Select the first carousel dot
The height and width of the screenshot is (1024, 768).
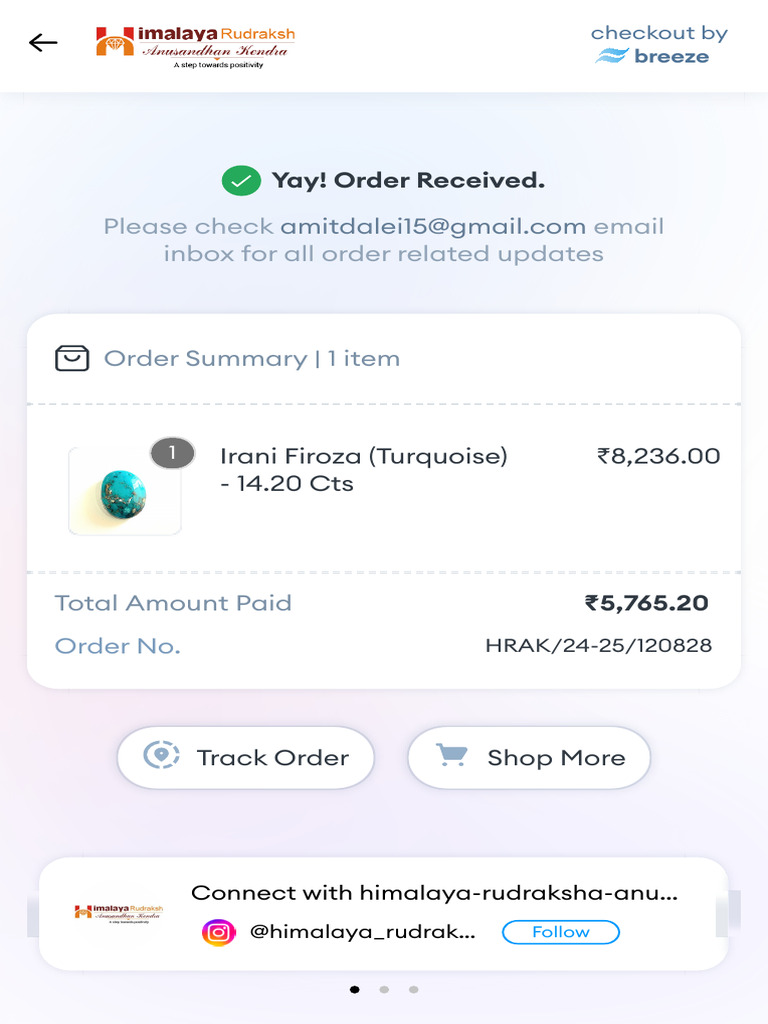pyautogui.click(x=355, y=990)
